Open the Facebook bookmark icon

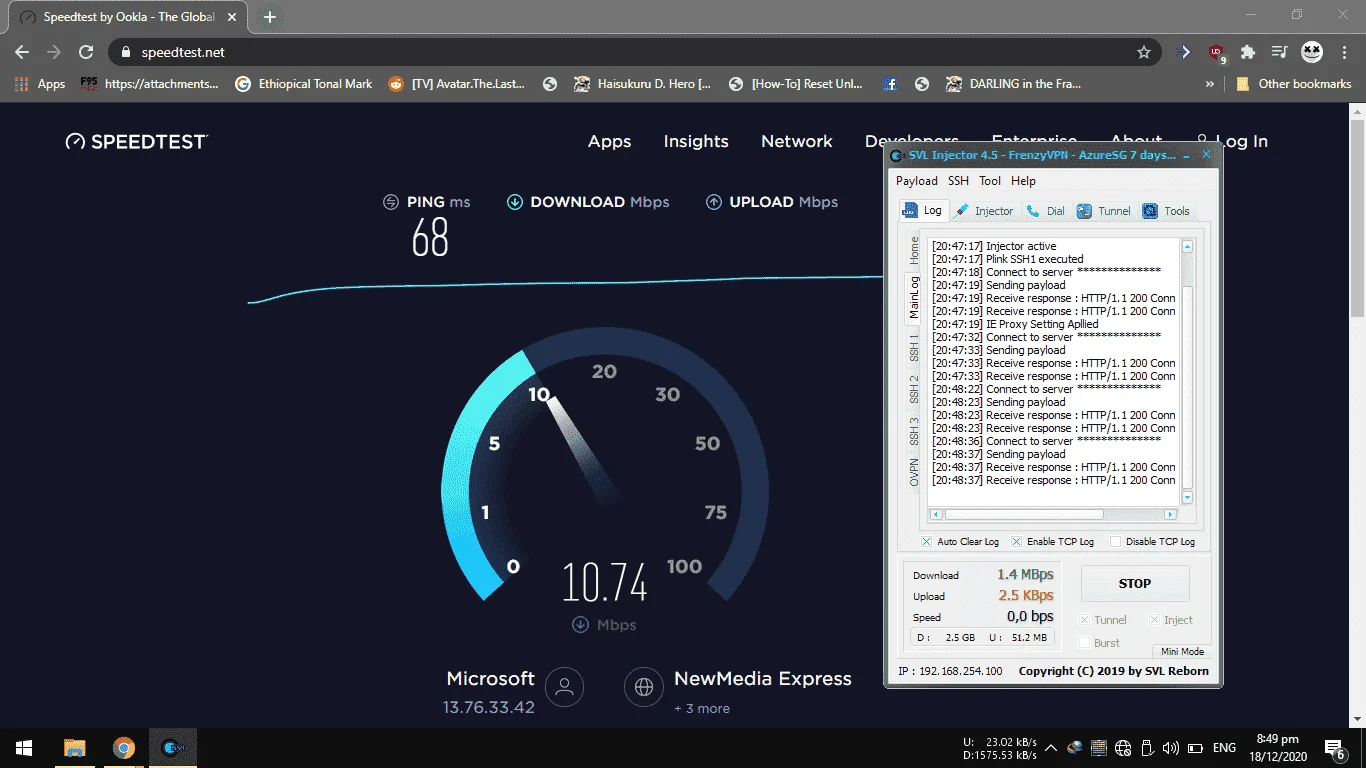point(890,84)
